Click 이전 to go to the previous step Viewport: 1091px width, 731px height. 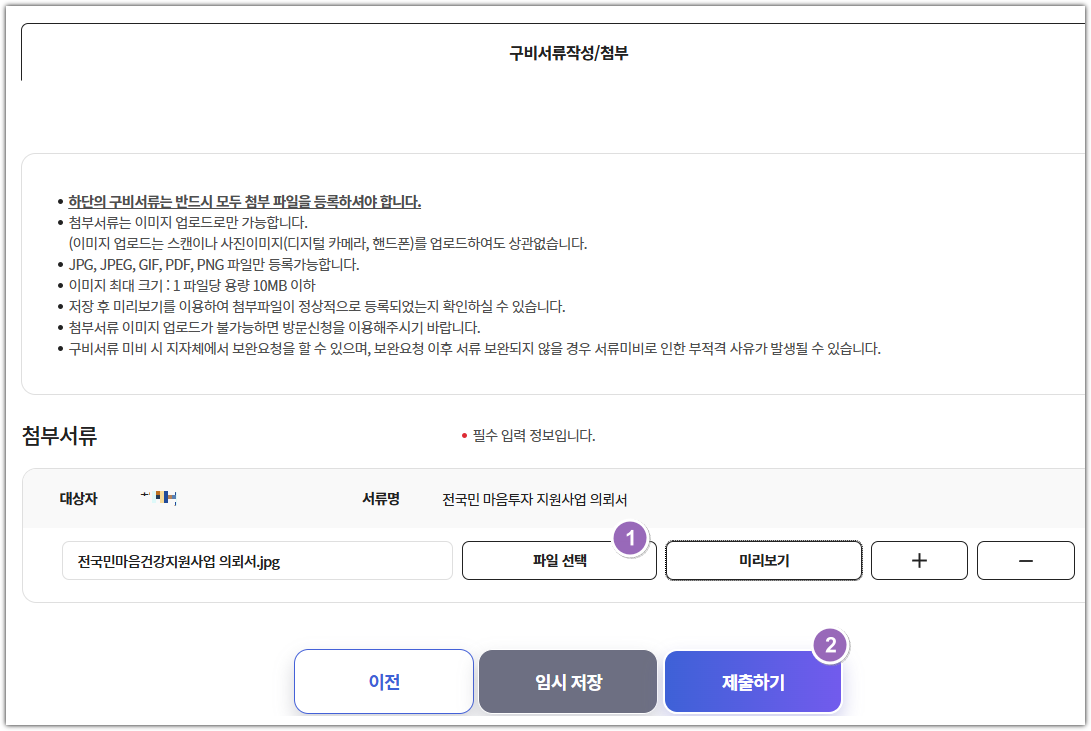[x=383, y=681]
